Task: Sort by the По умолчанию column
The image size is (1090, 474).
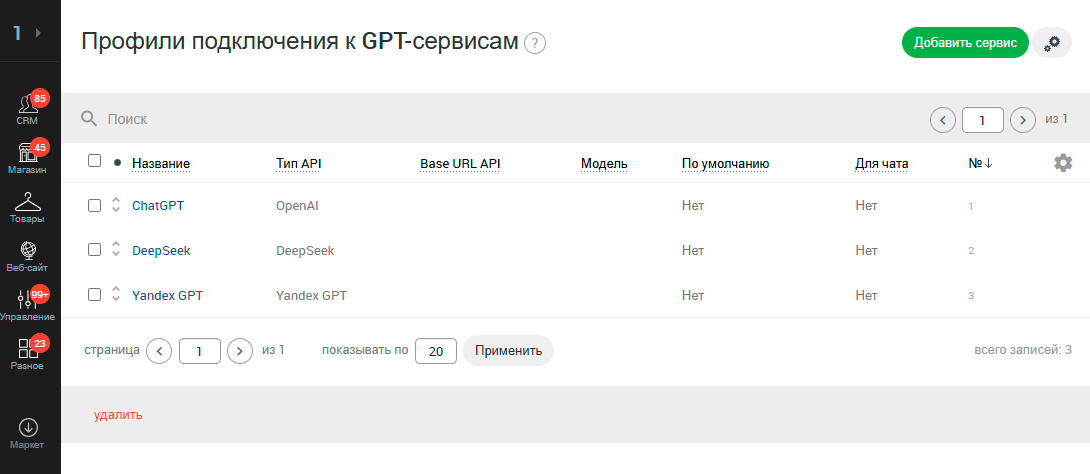Action: point(725,163)
